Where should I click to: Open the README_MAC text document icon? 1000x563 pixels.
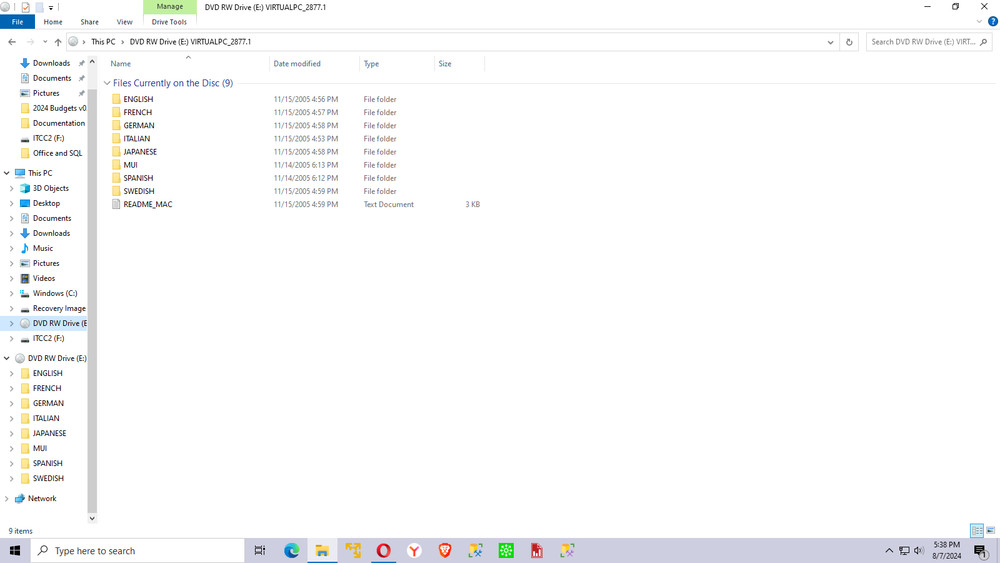coord(116,204)
